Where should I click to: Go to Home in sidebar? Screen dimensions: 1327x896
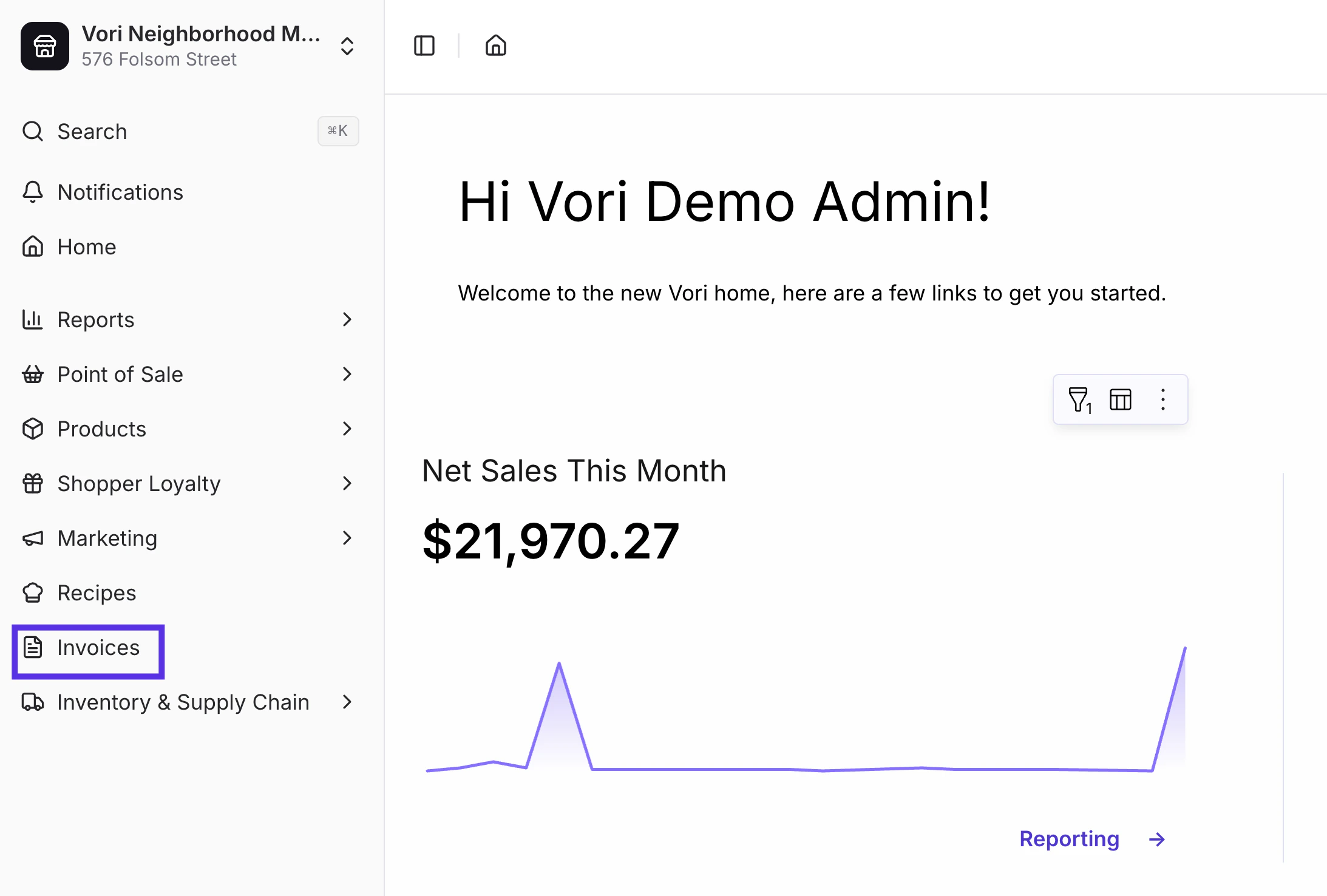click(x=86, y=246)
